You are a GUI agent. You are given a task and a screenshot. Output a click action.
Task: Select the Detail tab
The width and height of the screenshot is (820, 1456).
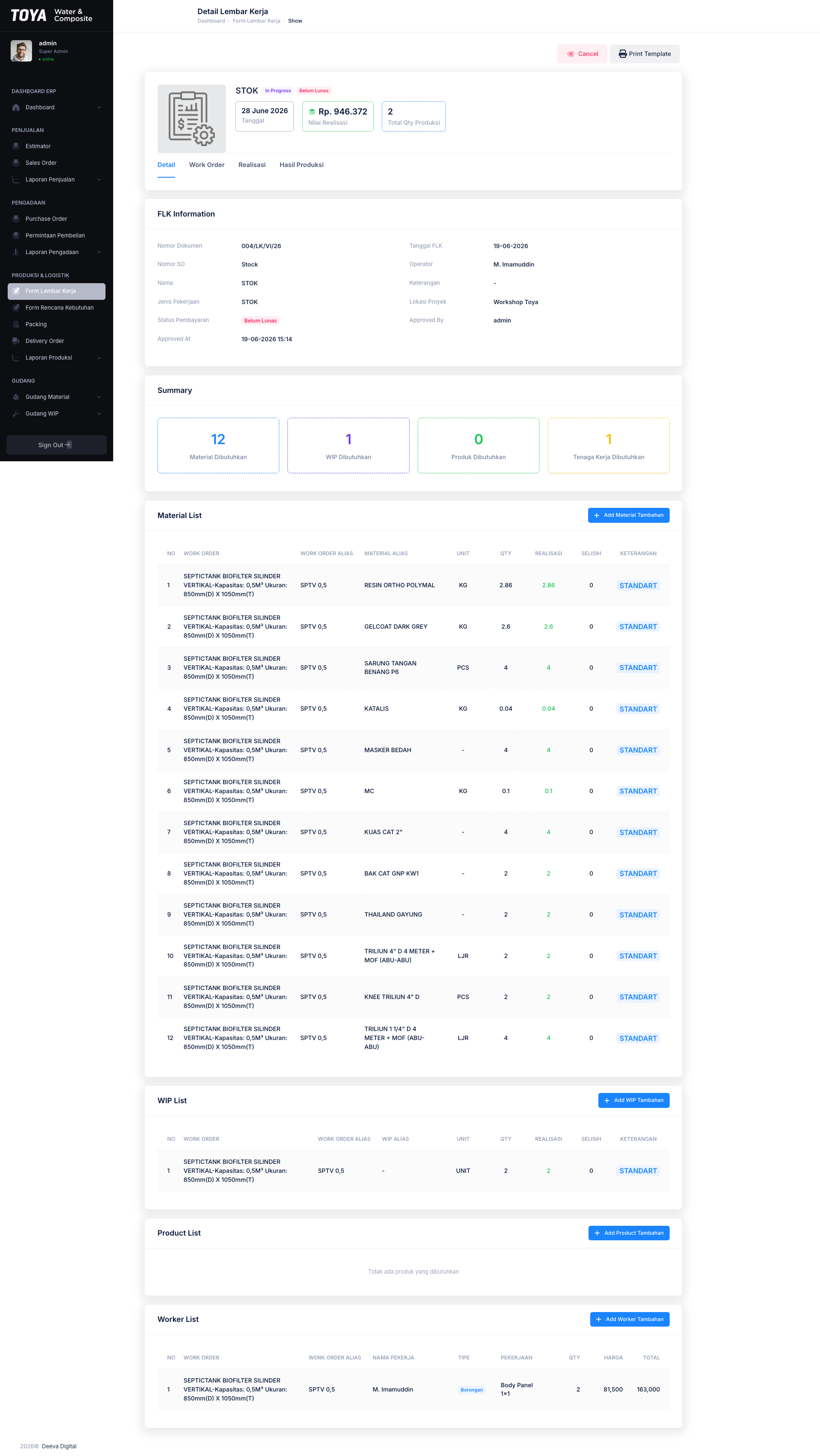(166, 165)
